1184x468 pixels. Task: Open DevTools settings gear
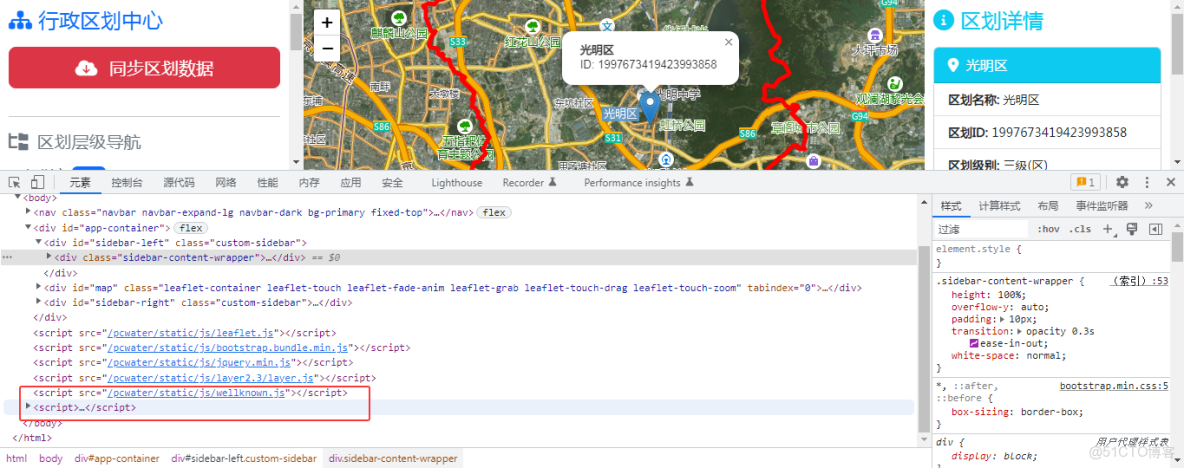click(x=1122, y=182)
